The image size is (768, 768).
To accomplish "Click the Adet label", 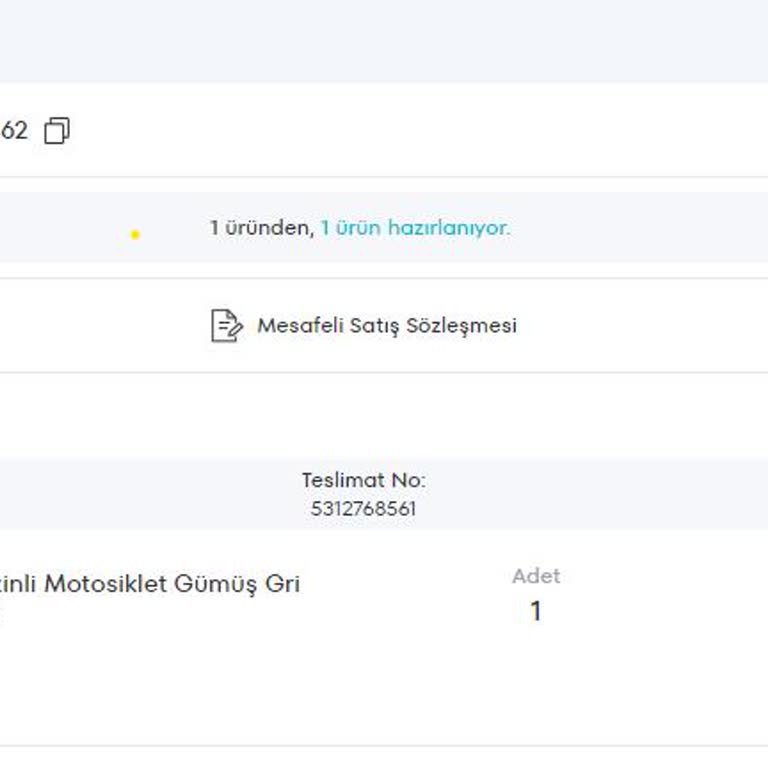I will pos(536,576).
